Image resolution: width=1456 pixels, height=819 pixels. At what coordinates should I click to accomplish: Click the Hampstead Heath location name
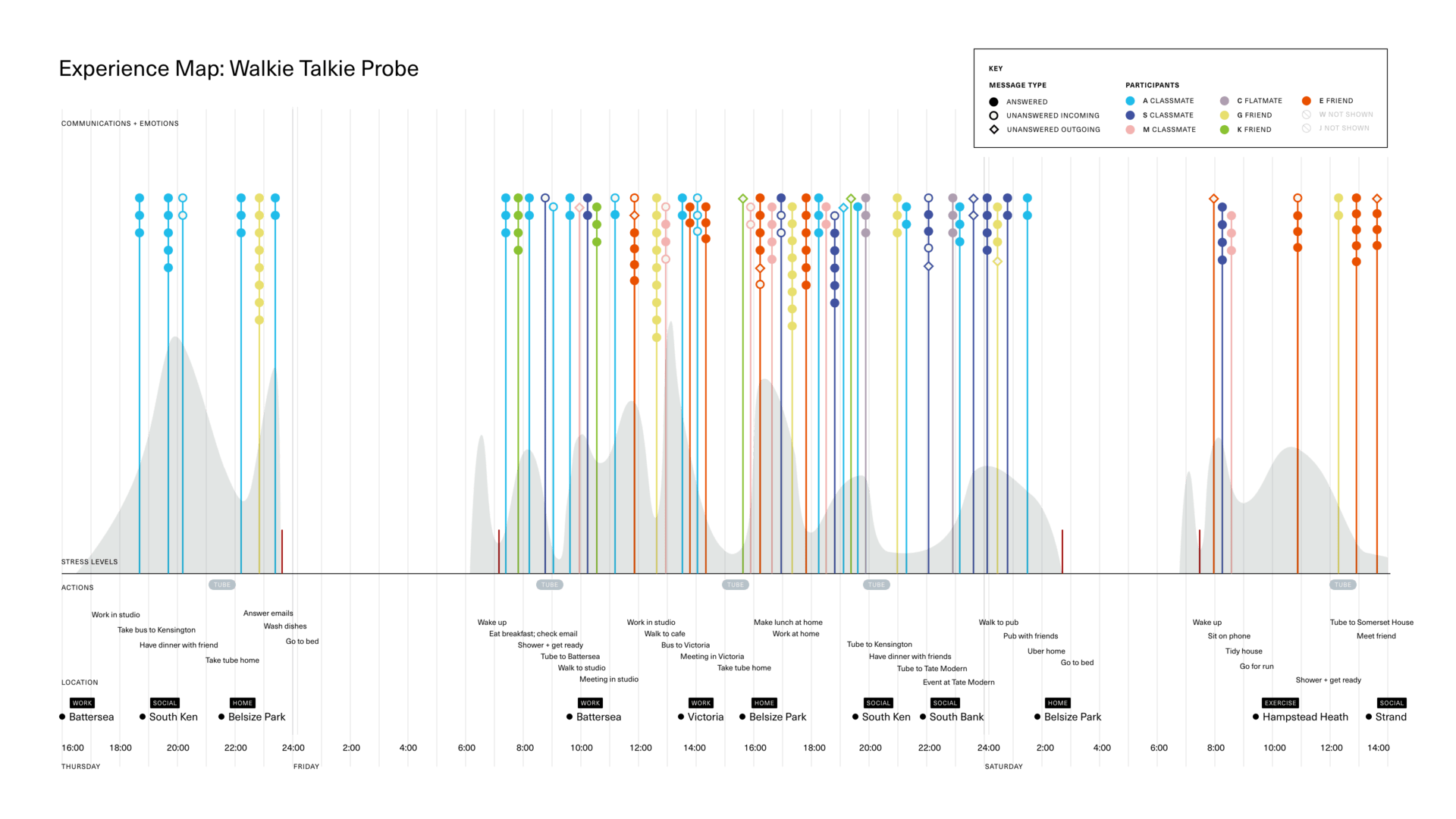click(x=1305, y=717)
